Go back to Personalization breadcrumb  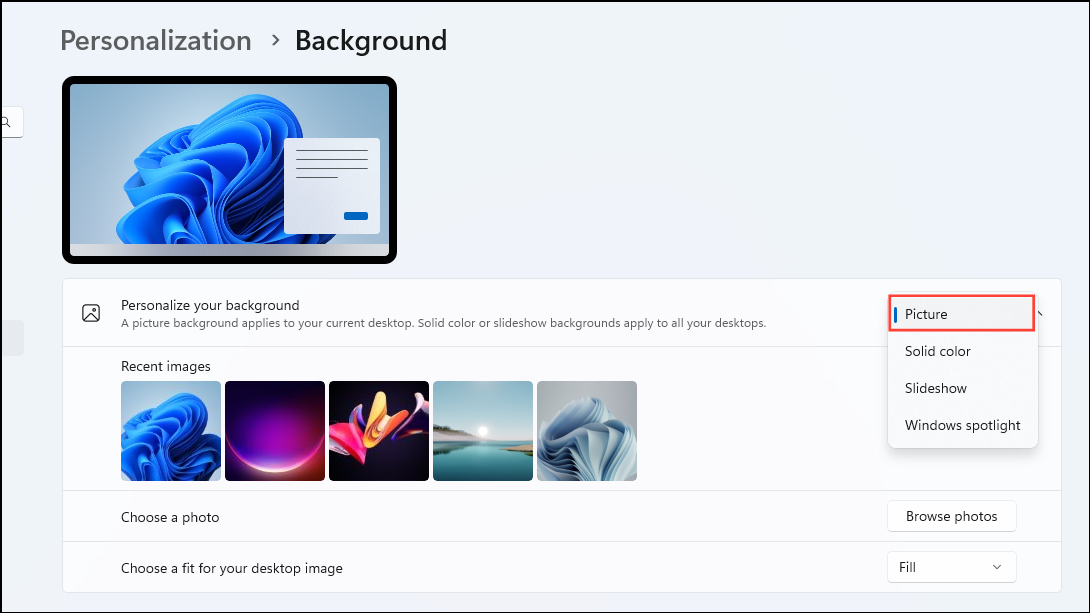[156, 40]
